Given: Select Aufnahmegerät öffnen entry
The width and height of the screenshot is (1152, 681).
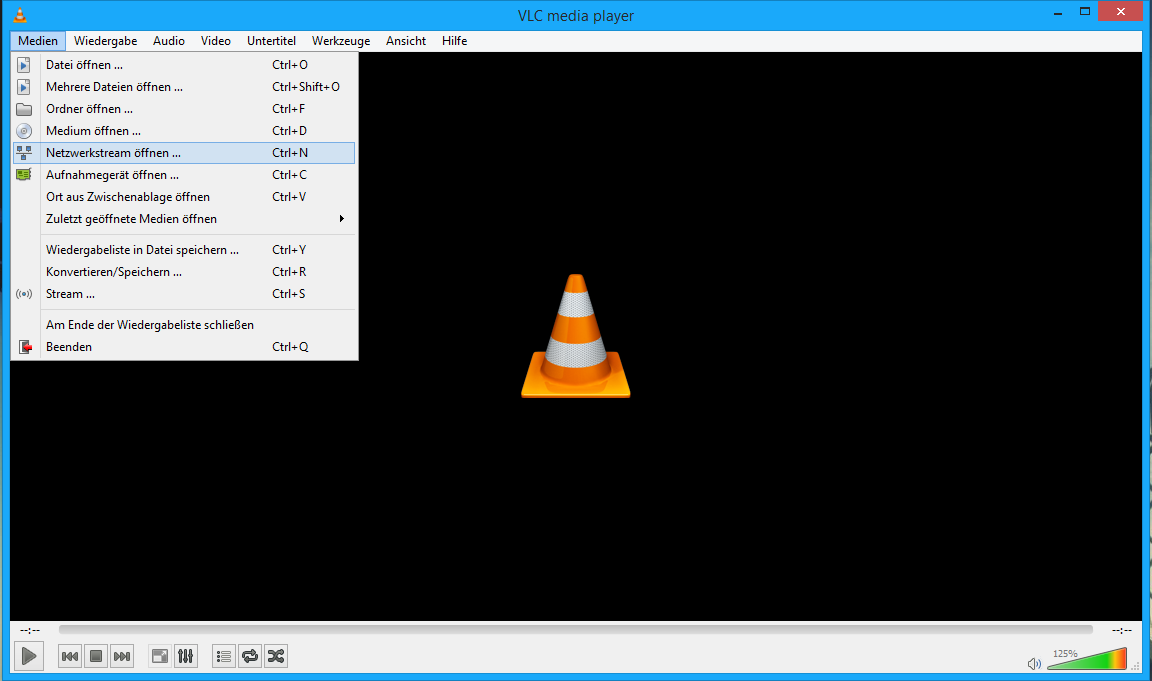Looking at the screenshot, I should [184, 175].
